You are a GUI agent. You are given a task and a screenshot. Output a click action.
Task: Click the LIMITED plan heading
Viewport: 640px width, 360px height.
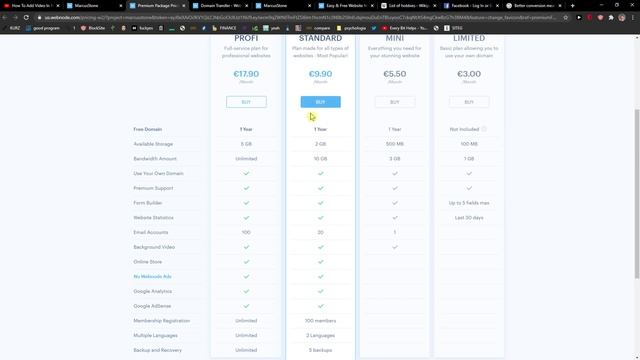click(469, 38)
